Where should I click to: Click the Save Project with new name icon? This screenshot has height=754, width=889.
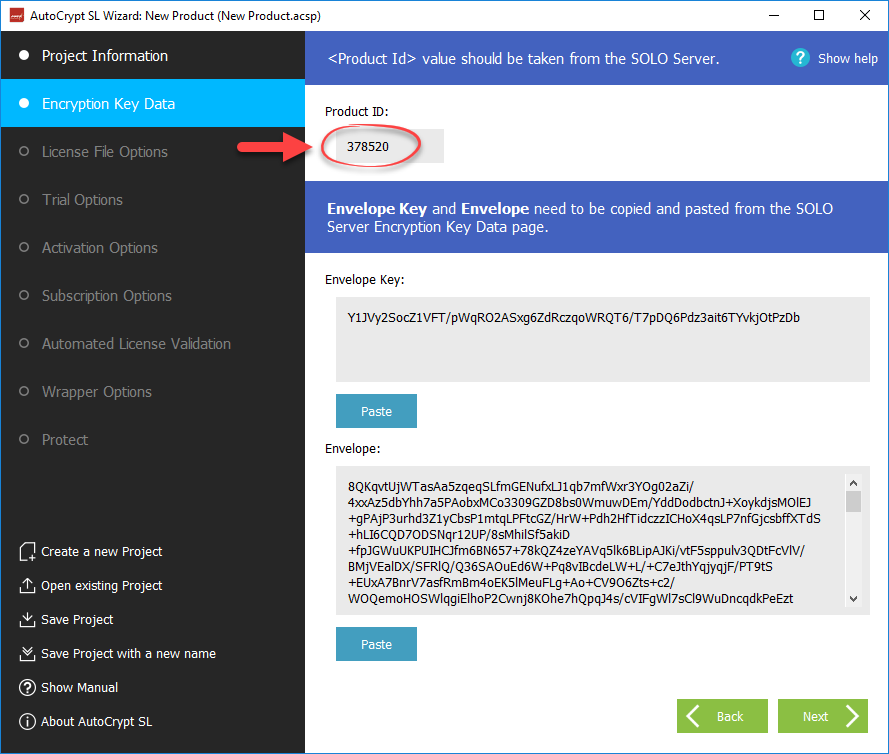point(27,654)
